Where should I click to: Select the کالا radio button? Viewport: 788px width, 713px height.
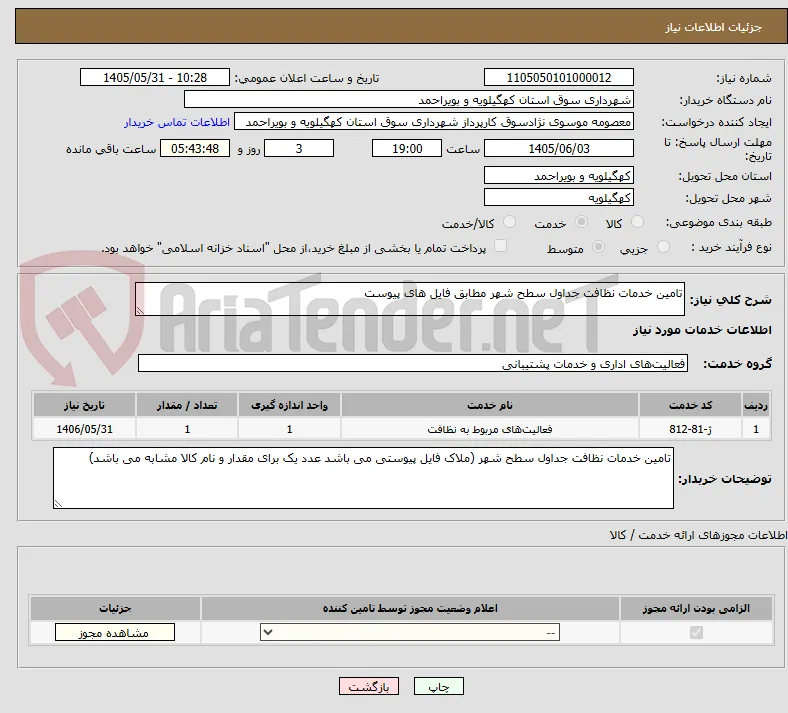(x=637, y=222)
